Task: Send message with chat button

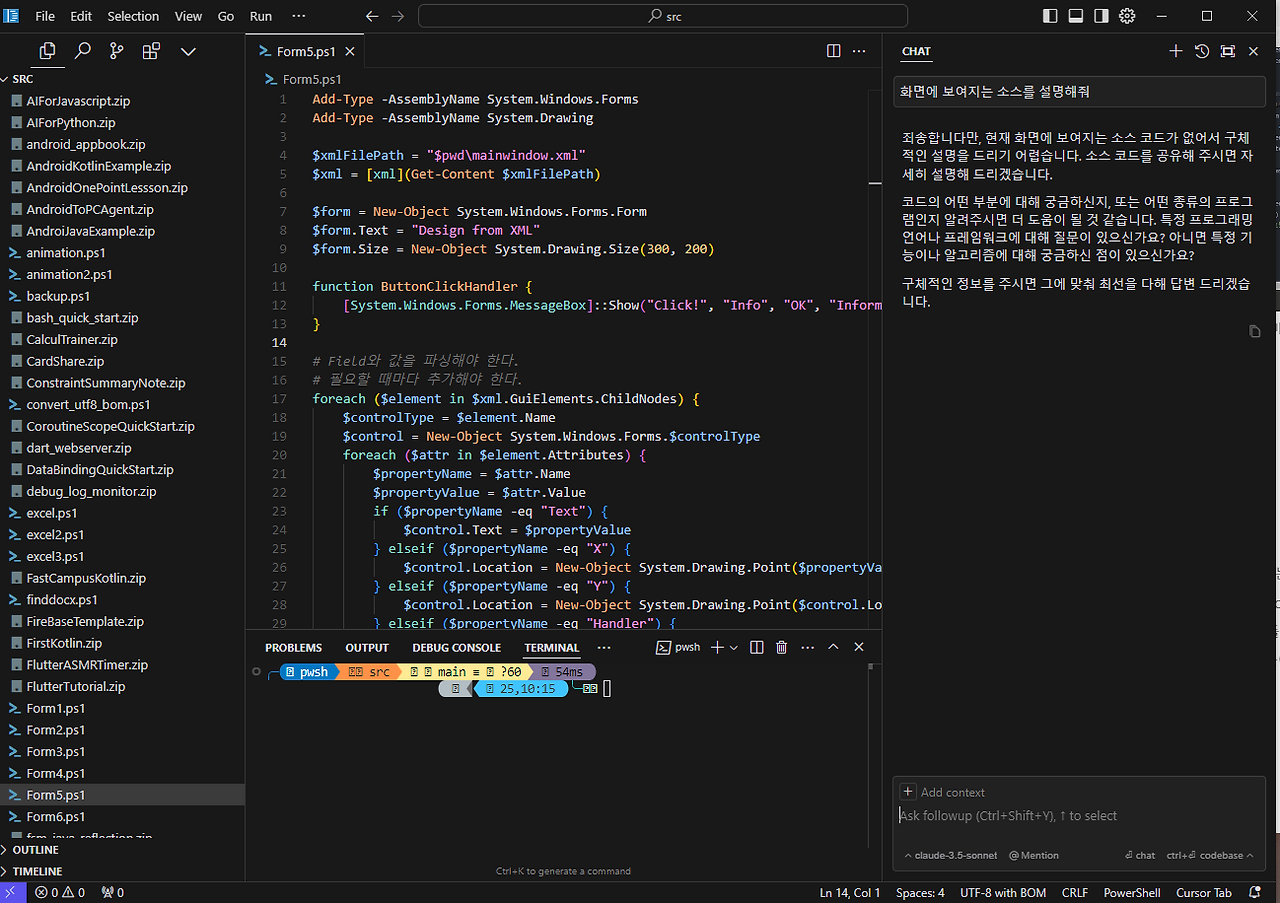Action: tap(1140, 855)
